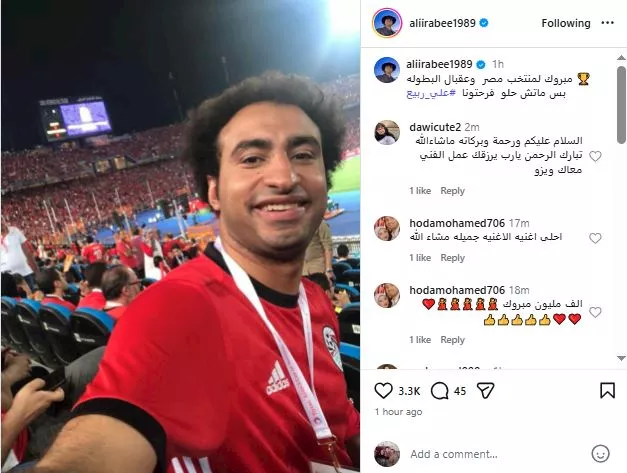The height and width of the screenshot is (473, 627).
Task: Reply to dawicute2's comment
Action: click(x=453, y=191)
